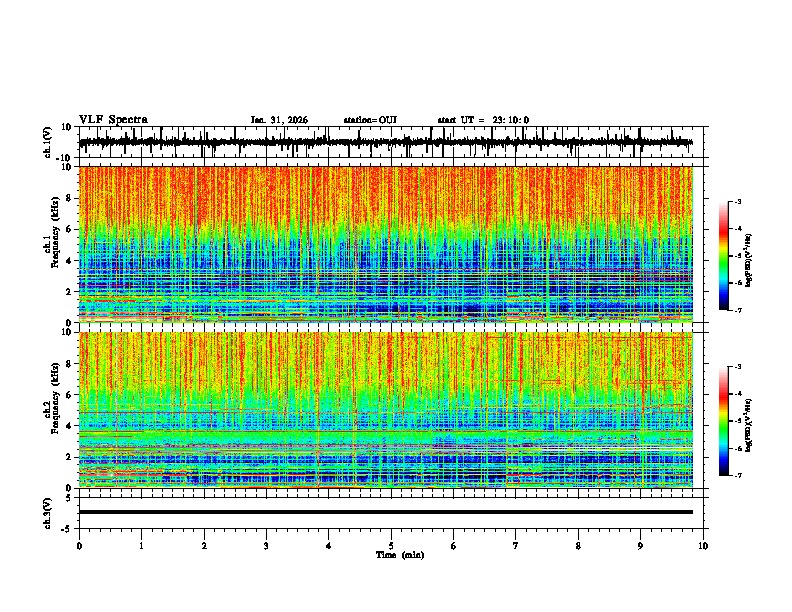Image resolution: width=792 pixels, height=612 pixels.
Task: Click the ch.3 flat voltage trace line
Action: point(386,512)
